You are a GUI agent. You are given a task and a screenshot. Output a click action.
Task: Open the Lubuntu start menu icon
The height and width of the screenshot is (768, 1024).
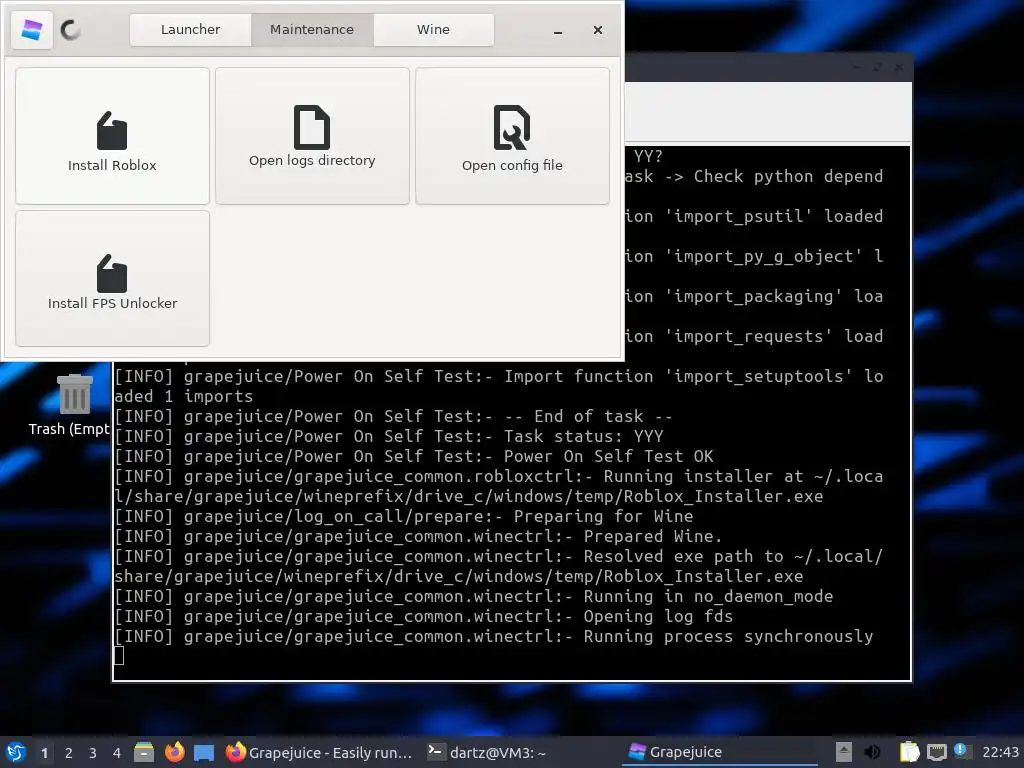[x=16, y=752]
